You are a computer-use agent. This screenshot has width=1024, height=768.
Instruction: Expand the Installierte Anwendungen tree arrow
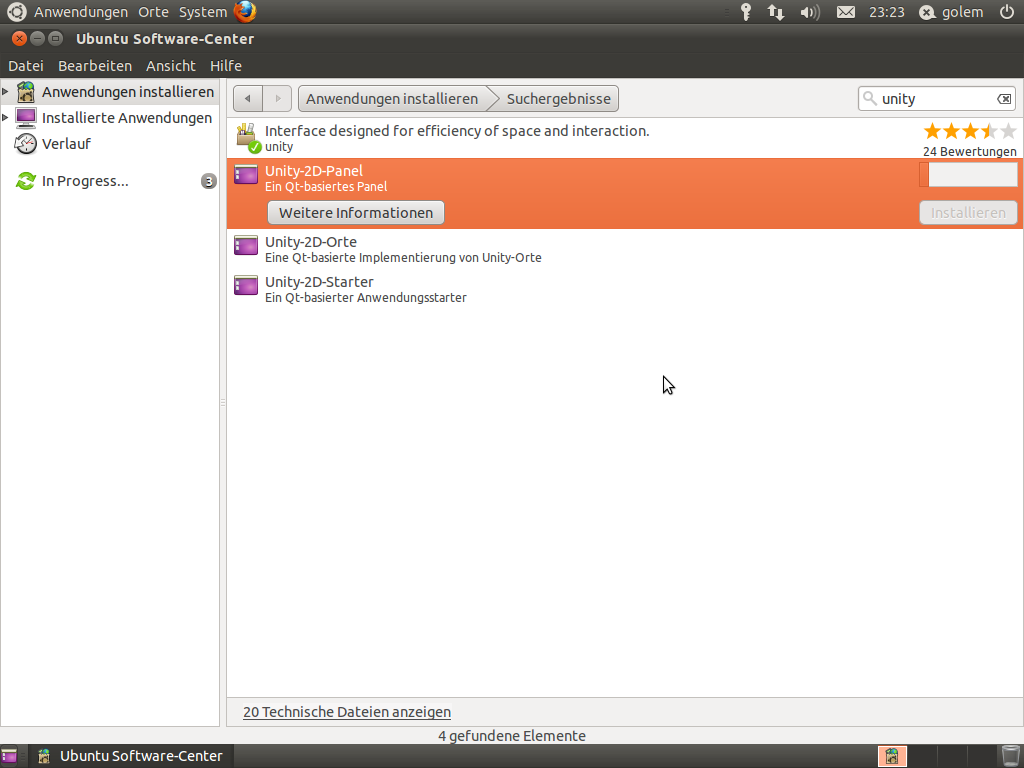point(6,118)
